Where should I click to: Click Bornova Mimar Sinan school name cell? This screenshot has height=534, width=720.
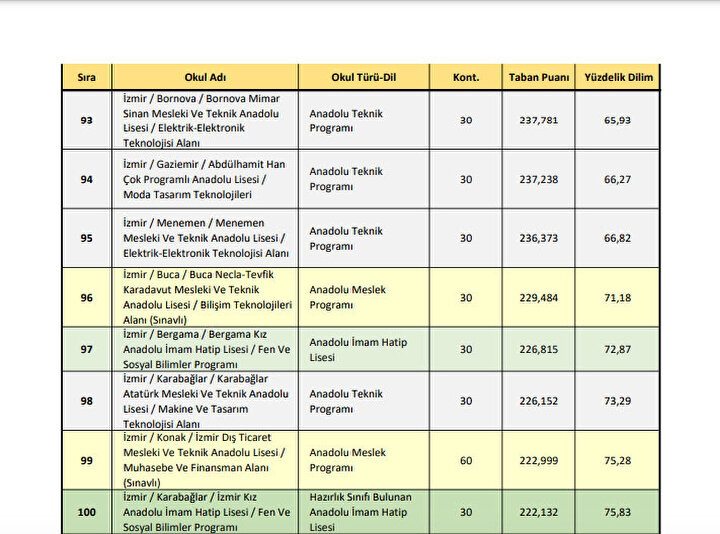coord(205,120)
